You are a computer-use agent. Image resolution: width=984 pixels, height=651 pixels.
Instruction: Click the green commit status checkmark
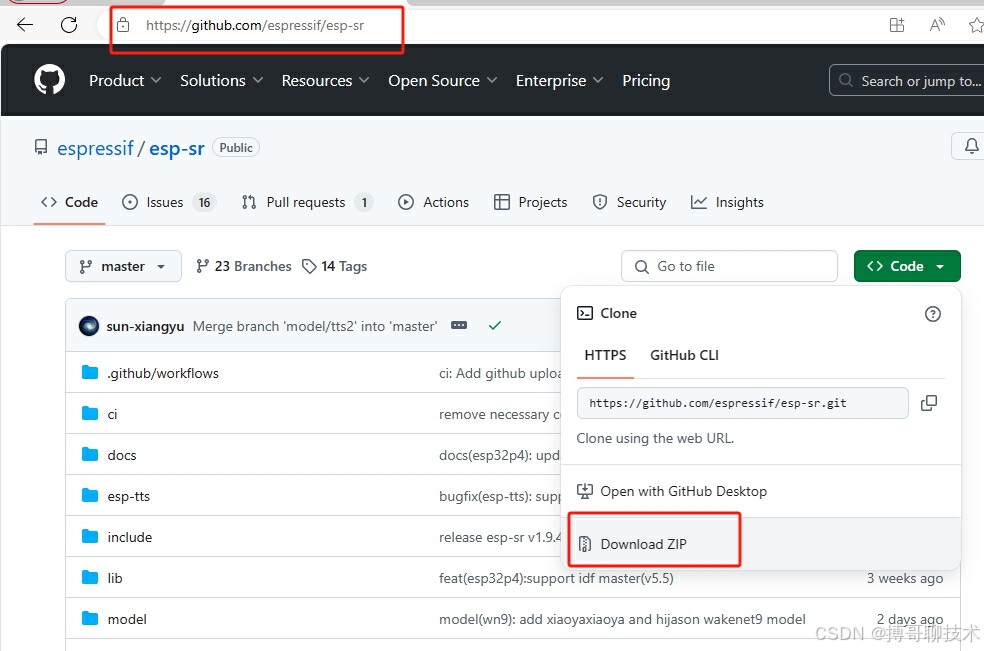(x=495, y=325)
